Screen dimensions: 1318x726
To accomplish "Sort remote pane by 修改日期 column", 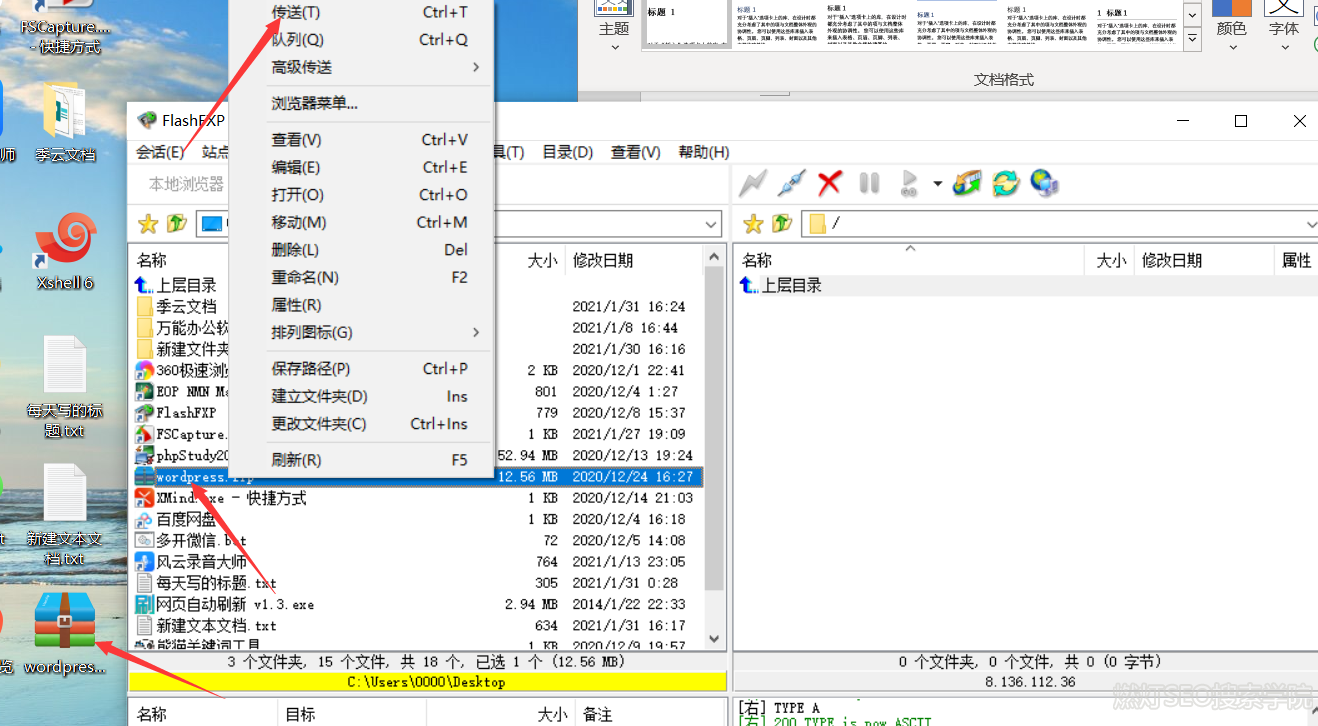I will [1171, 261].
